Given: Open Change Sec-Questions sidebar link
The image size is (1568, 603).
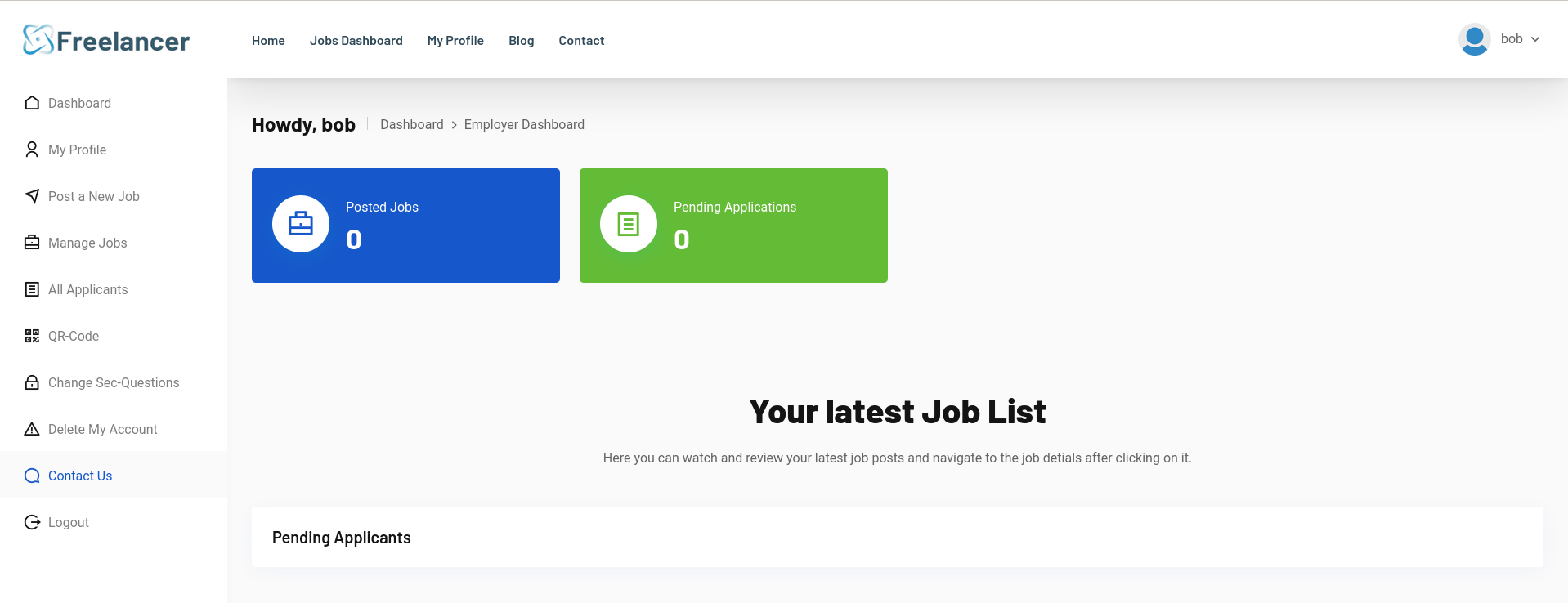Looking at the screenshot, I should 114,382.
